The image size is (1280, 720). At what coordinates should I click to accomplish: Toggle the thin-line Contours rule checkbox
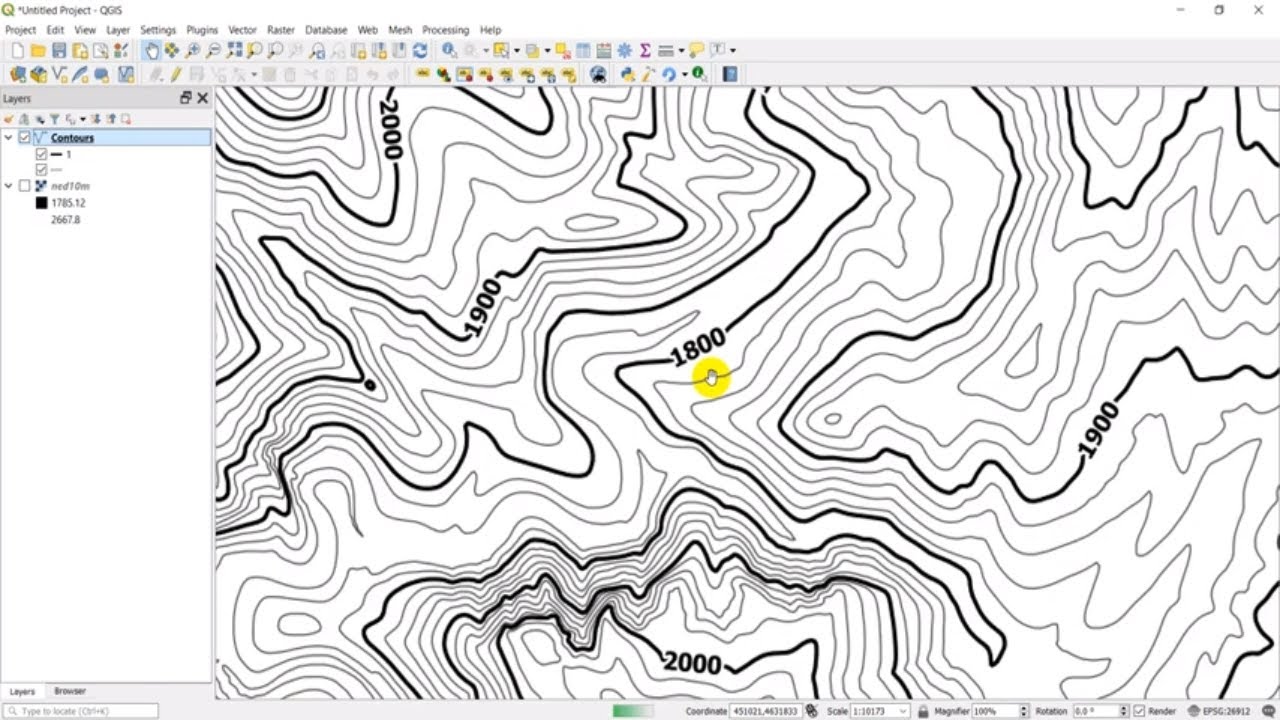41,170
